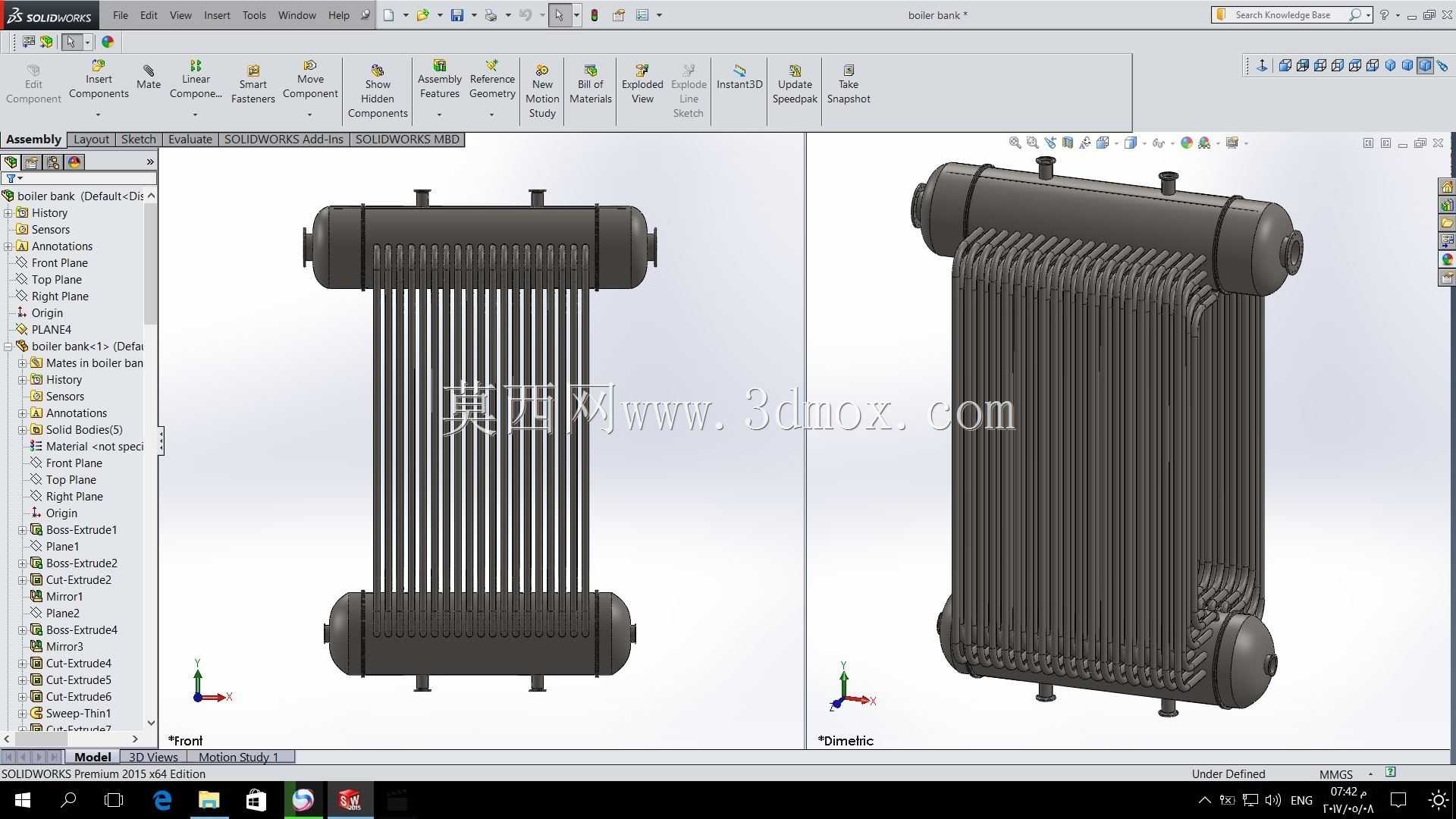Collapse the boiler bank<1> component node

[8, 347]
